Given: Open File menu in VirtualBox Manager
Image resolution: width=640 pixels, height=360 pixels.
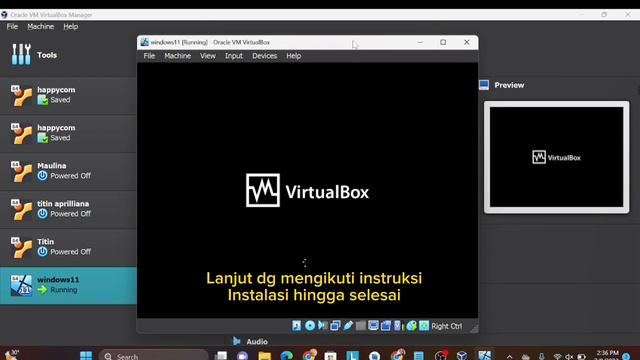Looking at the screenshot, I should [12, 27].
